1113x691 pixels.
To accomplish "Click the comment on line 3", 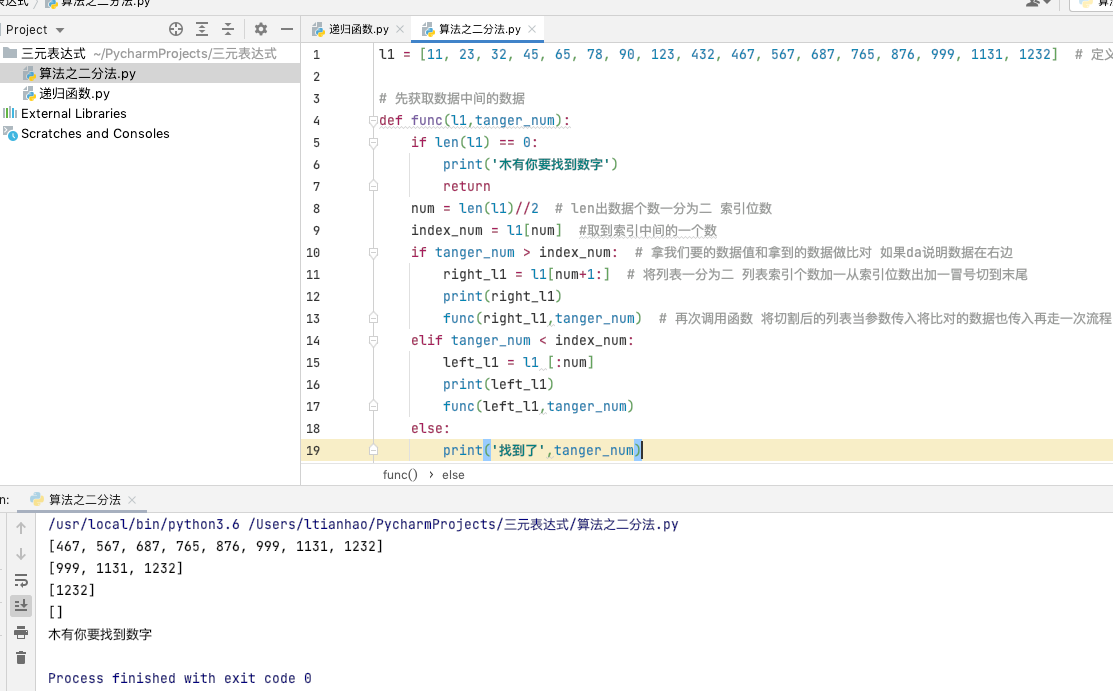I will (452, 98).
